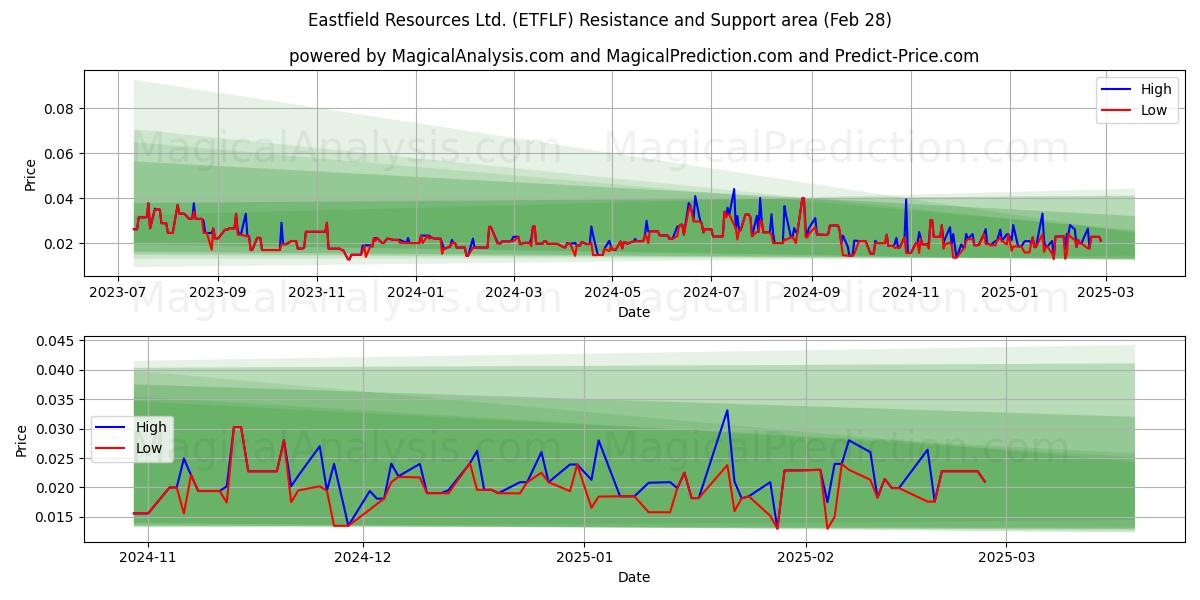Click the '2024-03' tick label on the top chart

click(x=513, y=292)
